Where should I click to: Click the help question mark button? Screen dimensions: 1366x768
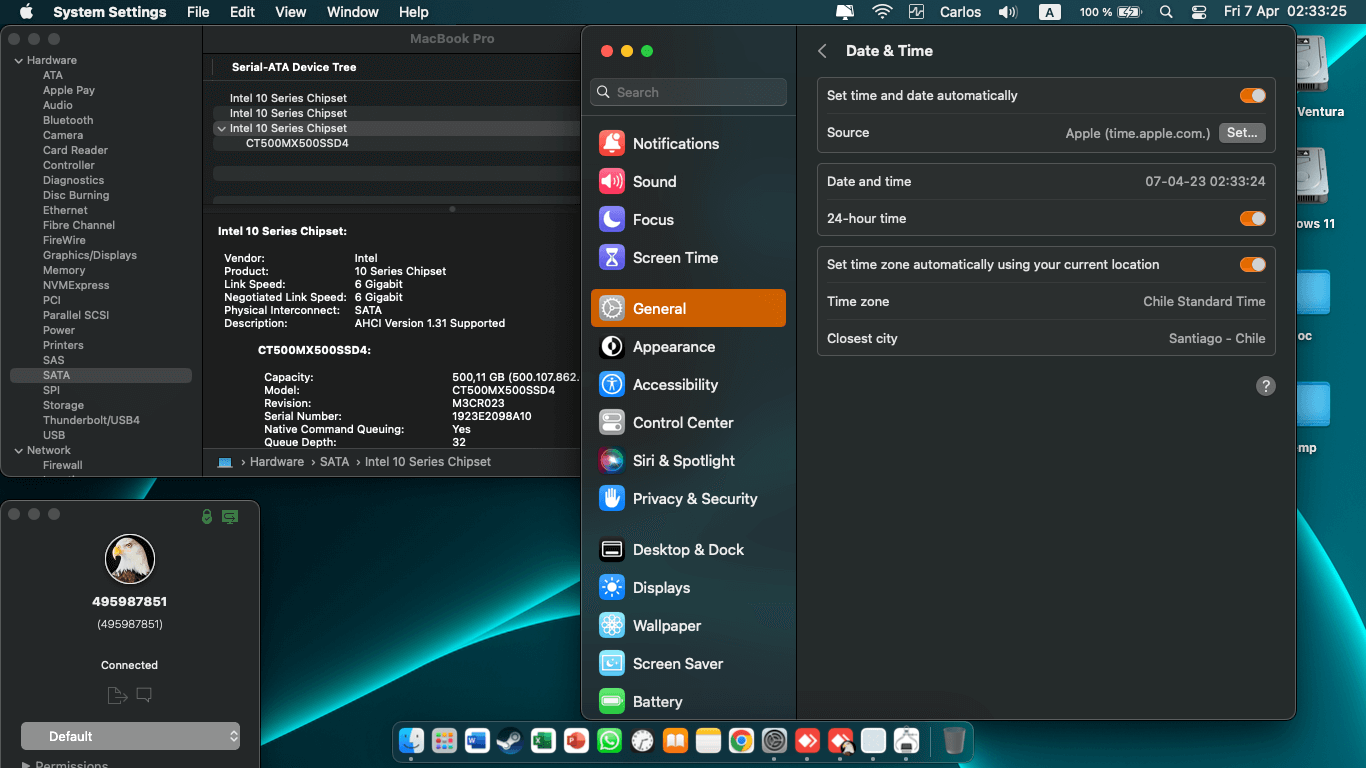click(1265, 386)
